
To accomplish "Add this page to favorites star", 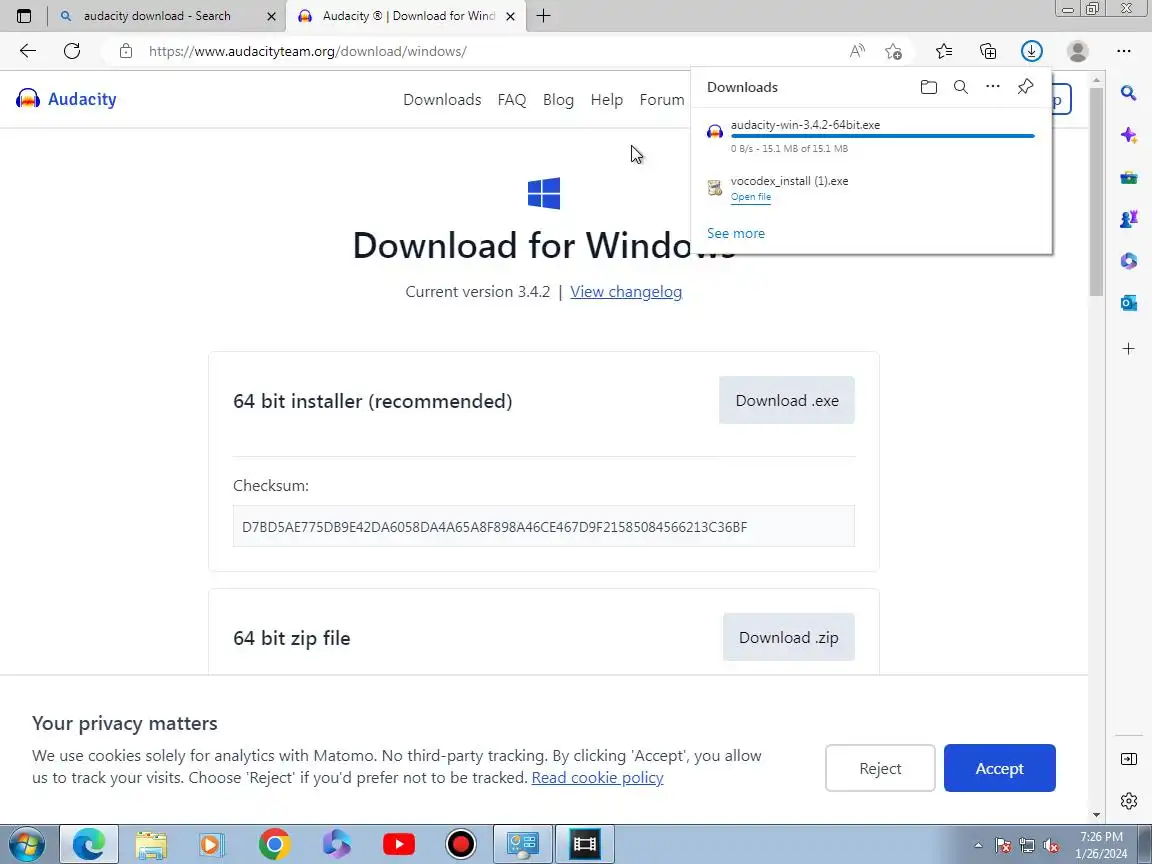I will pos(893,51).
